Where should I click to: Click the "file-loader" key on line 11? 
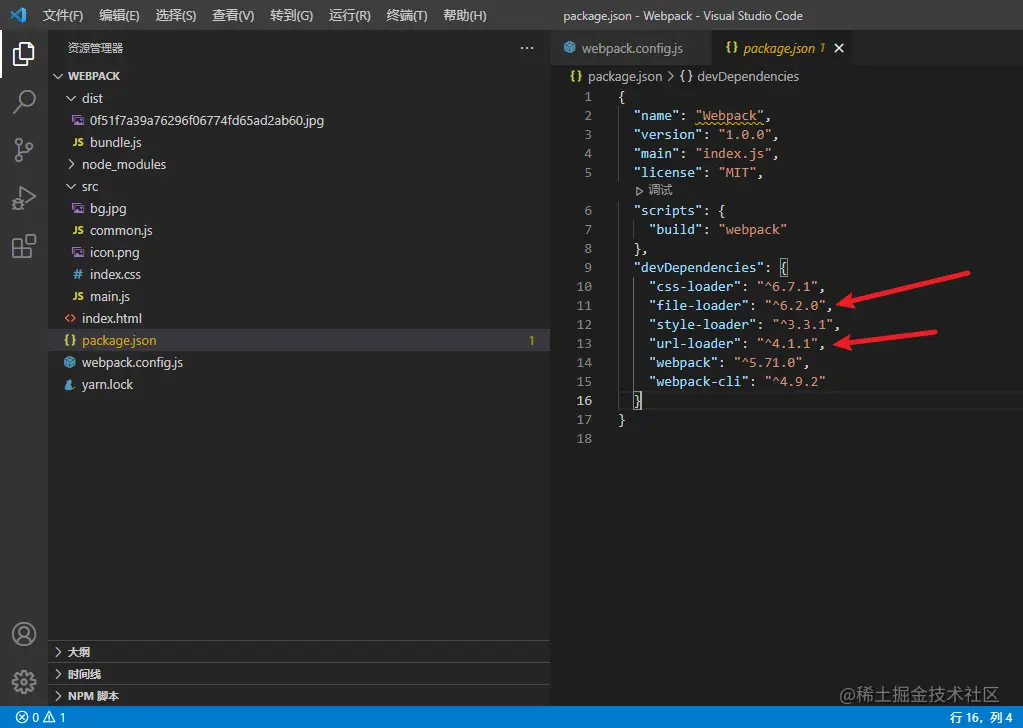click(x=698, y=305)
